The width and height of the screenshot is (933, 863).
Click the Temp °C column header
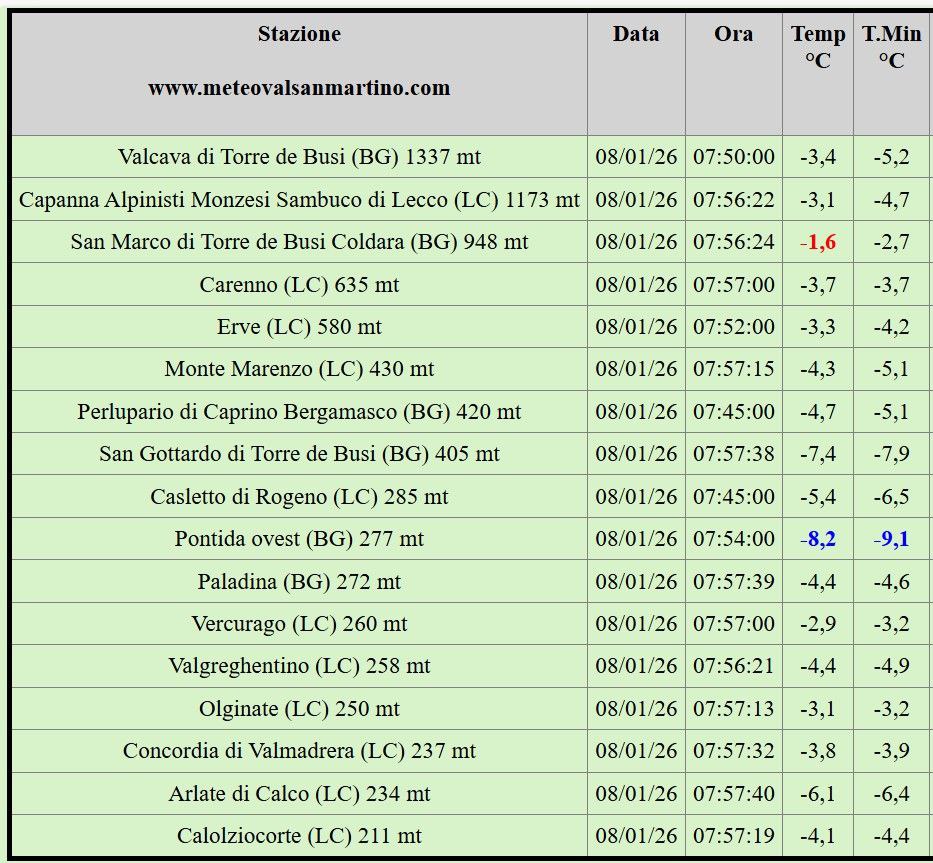[817, 47]
